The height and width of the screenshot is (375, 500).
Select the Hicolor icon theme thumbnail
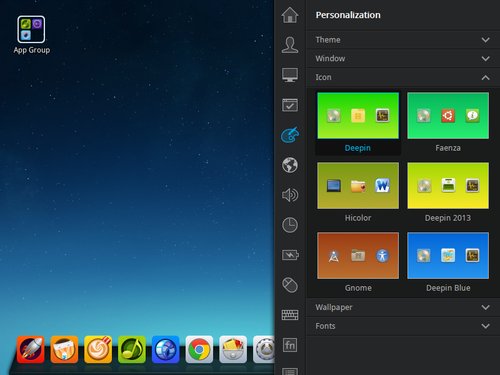[358, 186]
